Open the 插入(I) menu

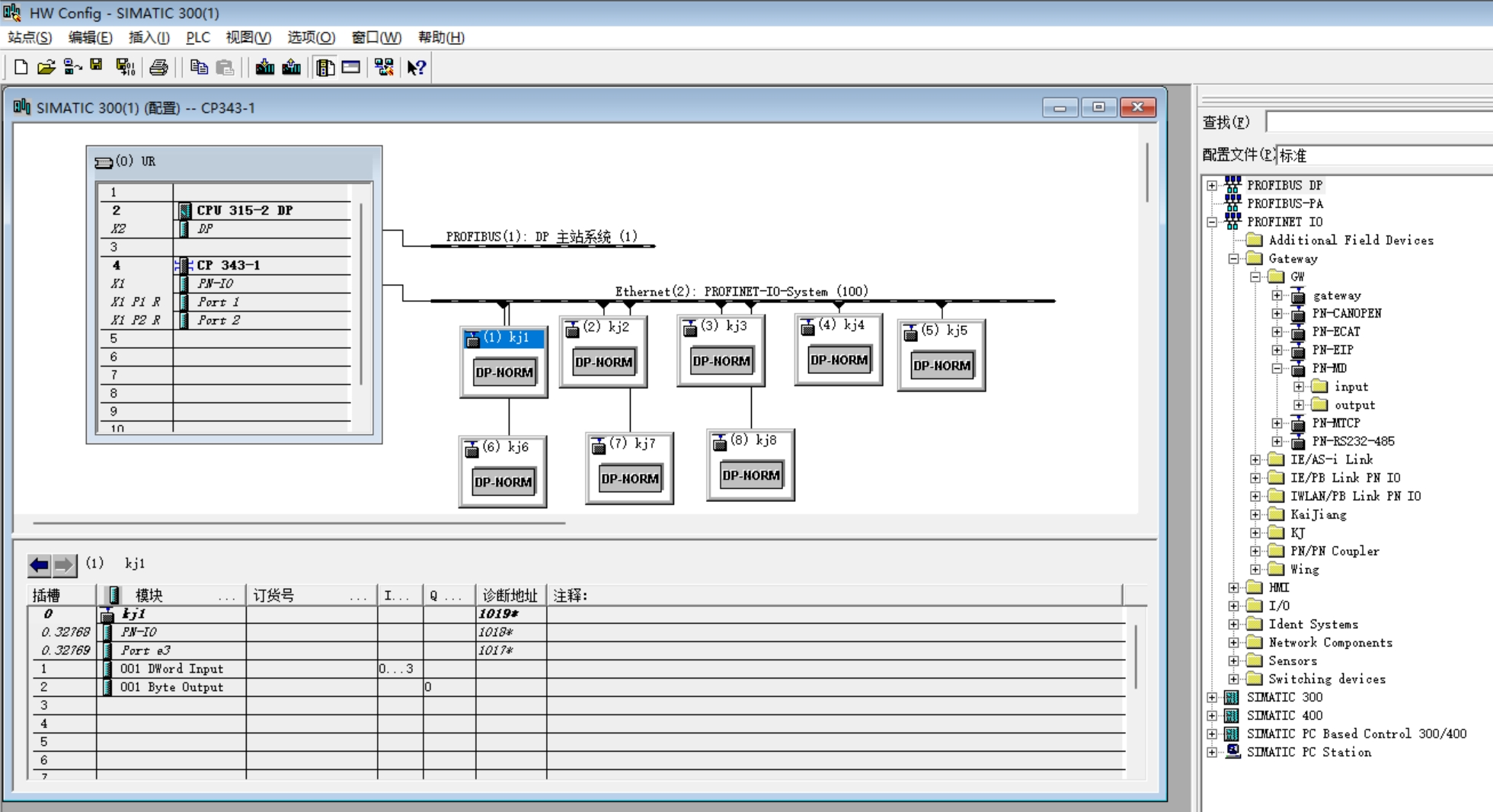[149, 37]
